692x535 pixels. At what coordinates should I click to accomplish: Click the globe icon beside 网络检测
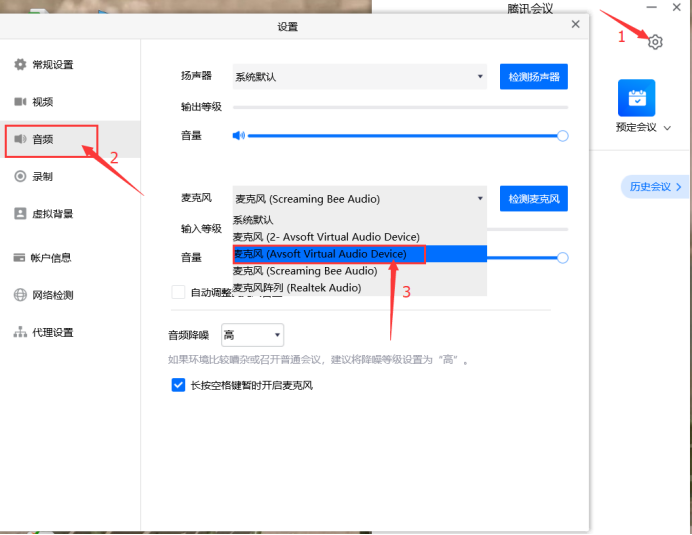click(20, 294)
